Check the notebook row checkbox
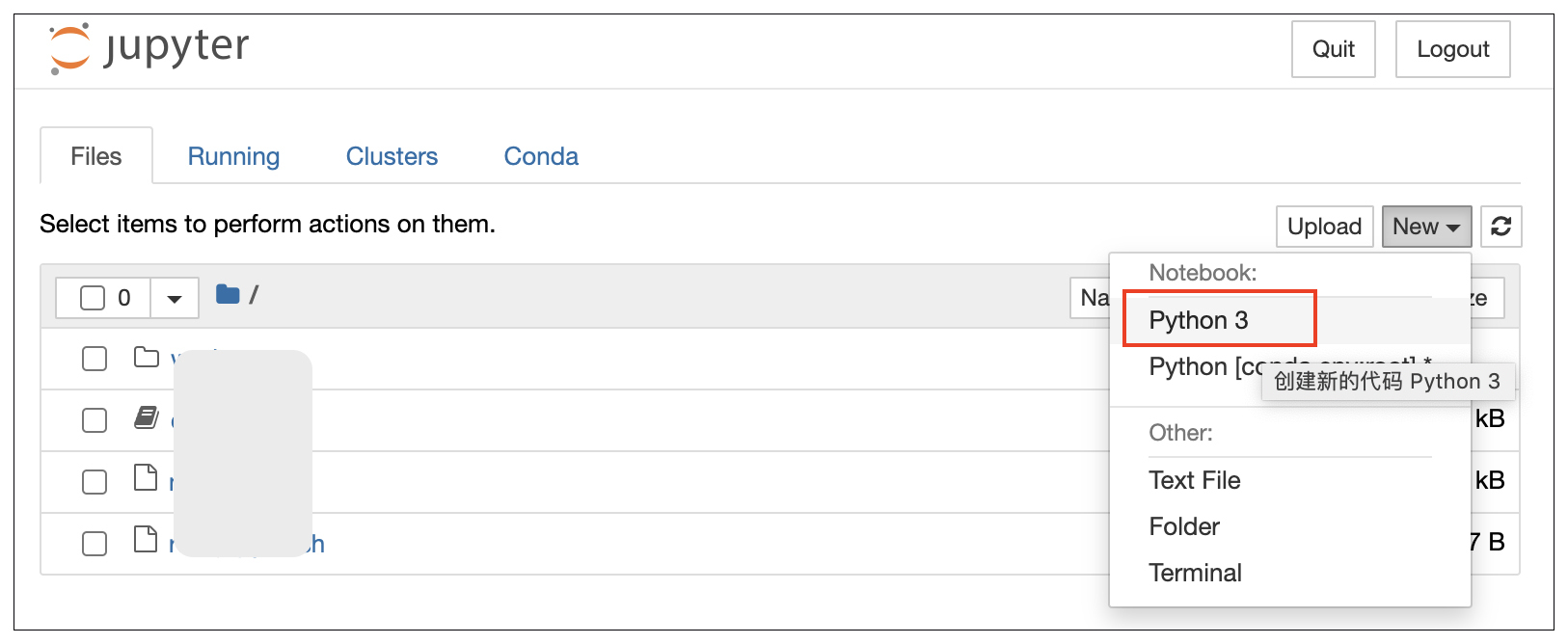Screen dimensions: 1568x644 [x=95, y=420]
